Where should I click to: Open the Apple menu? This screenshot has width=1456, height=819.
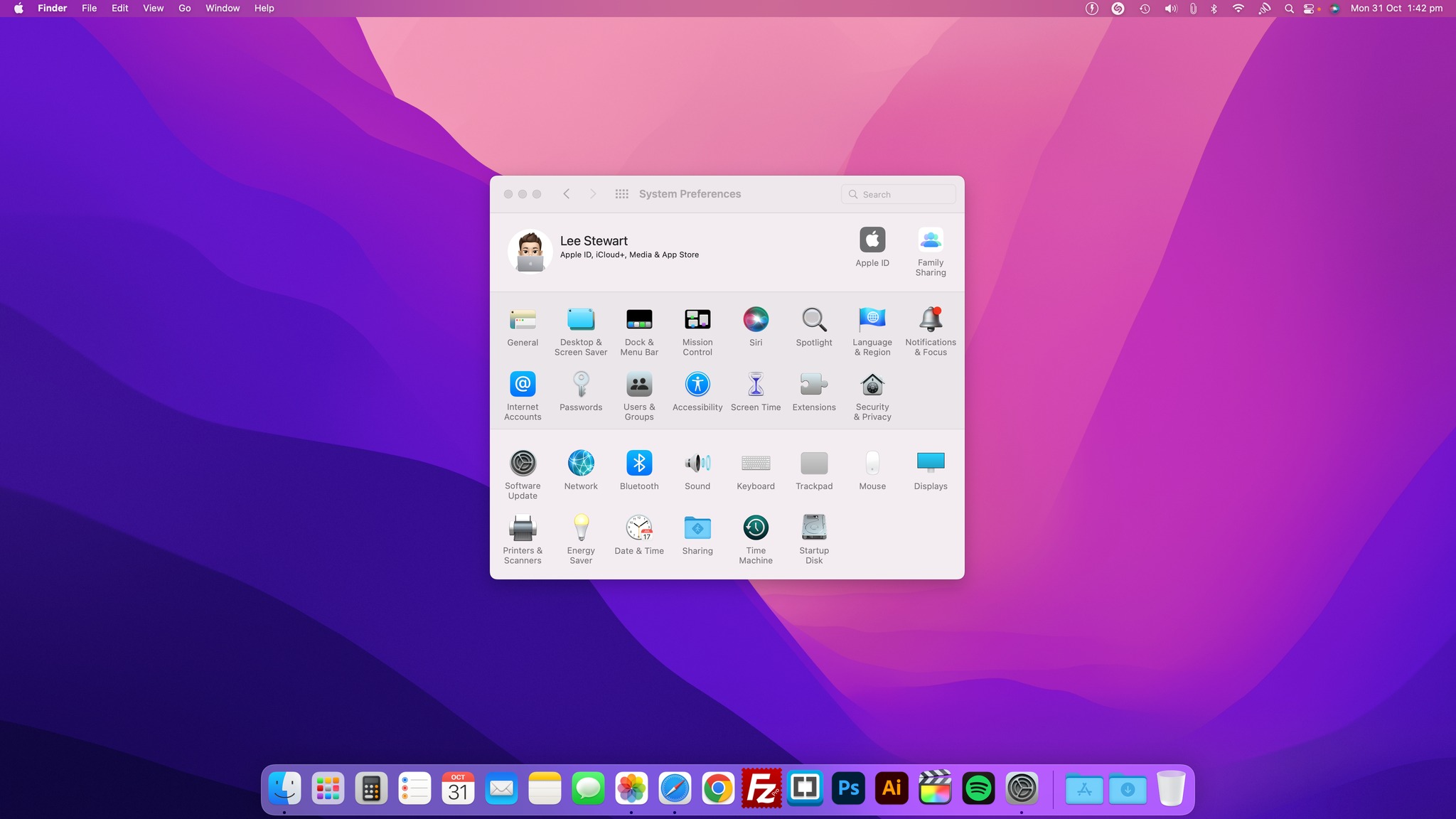(18, 9)
